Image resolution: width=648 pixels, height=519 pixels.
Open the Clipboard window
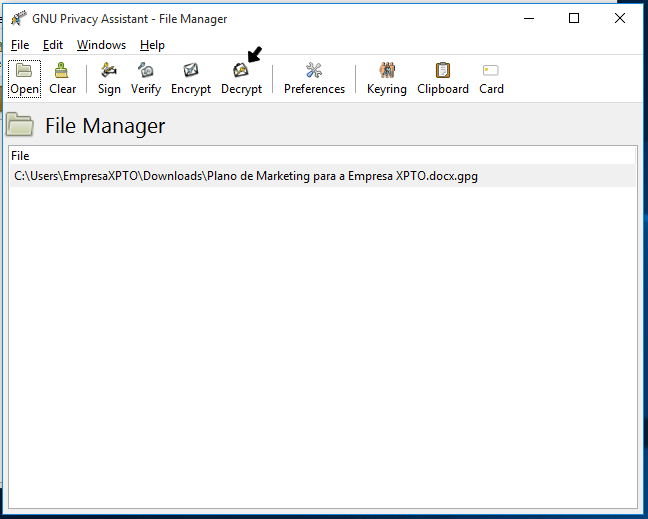(x=443, y=79)
